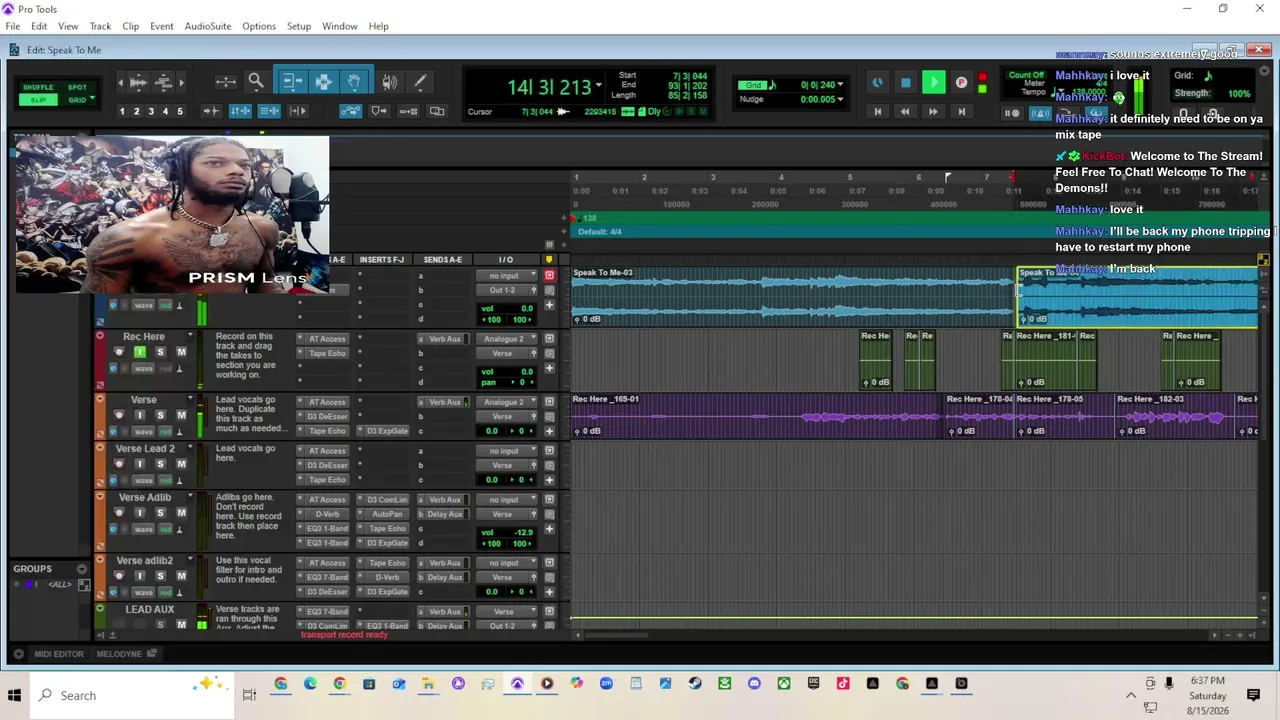The height and width of the screenshot is (720, 1280).
Task: Record-arm the Verse track
Action: (x=119, y=415)
